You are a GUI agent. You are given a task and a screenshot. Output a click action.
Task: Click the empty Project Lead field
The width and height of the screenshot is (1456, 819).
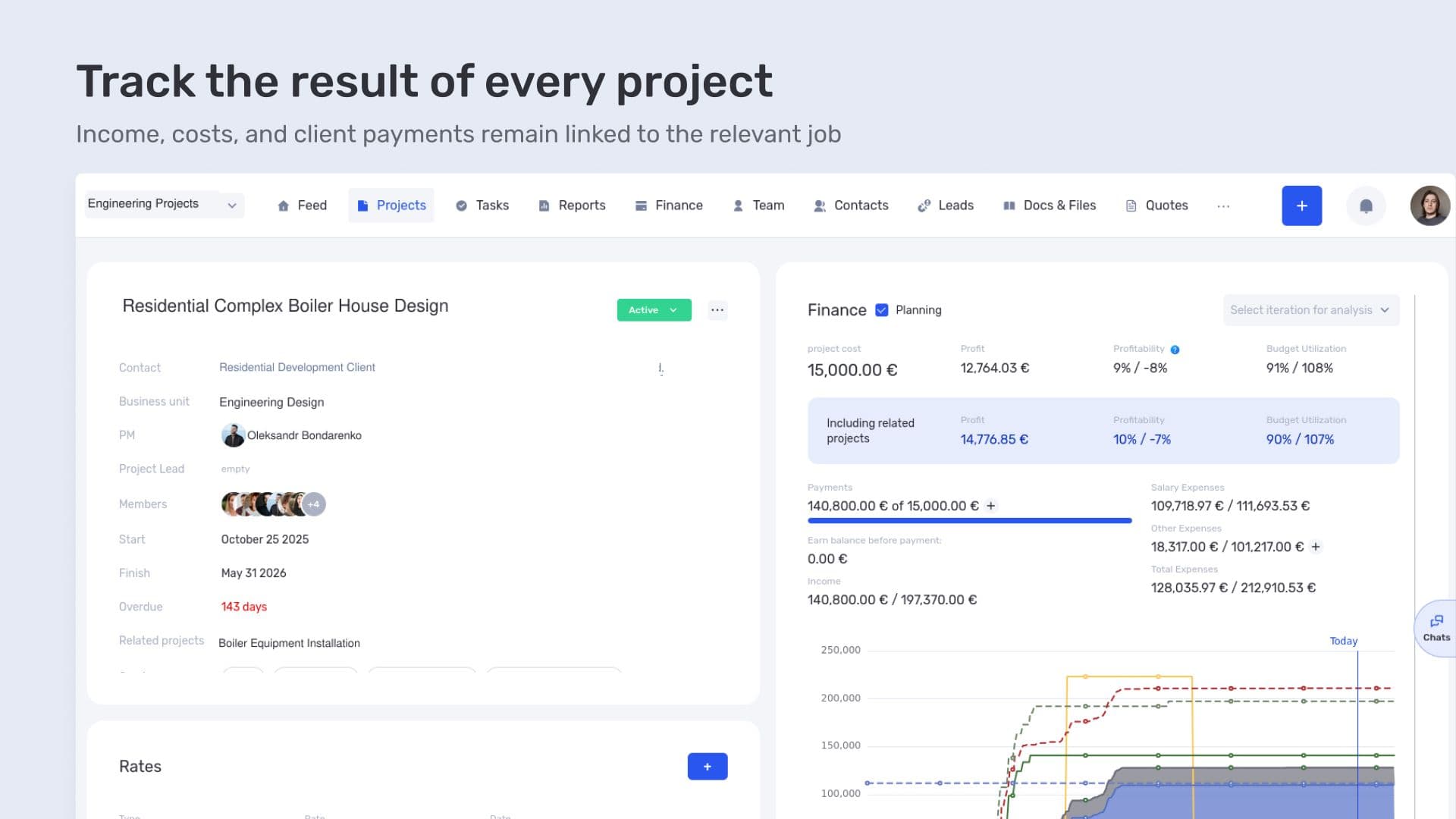coord(235,469)
